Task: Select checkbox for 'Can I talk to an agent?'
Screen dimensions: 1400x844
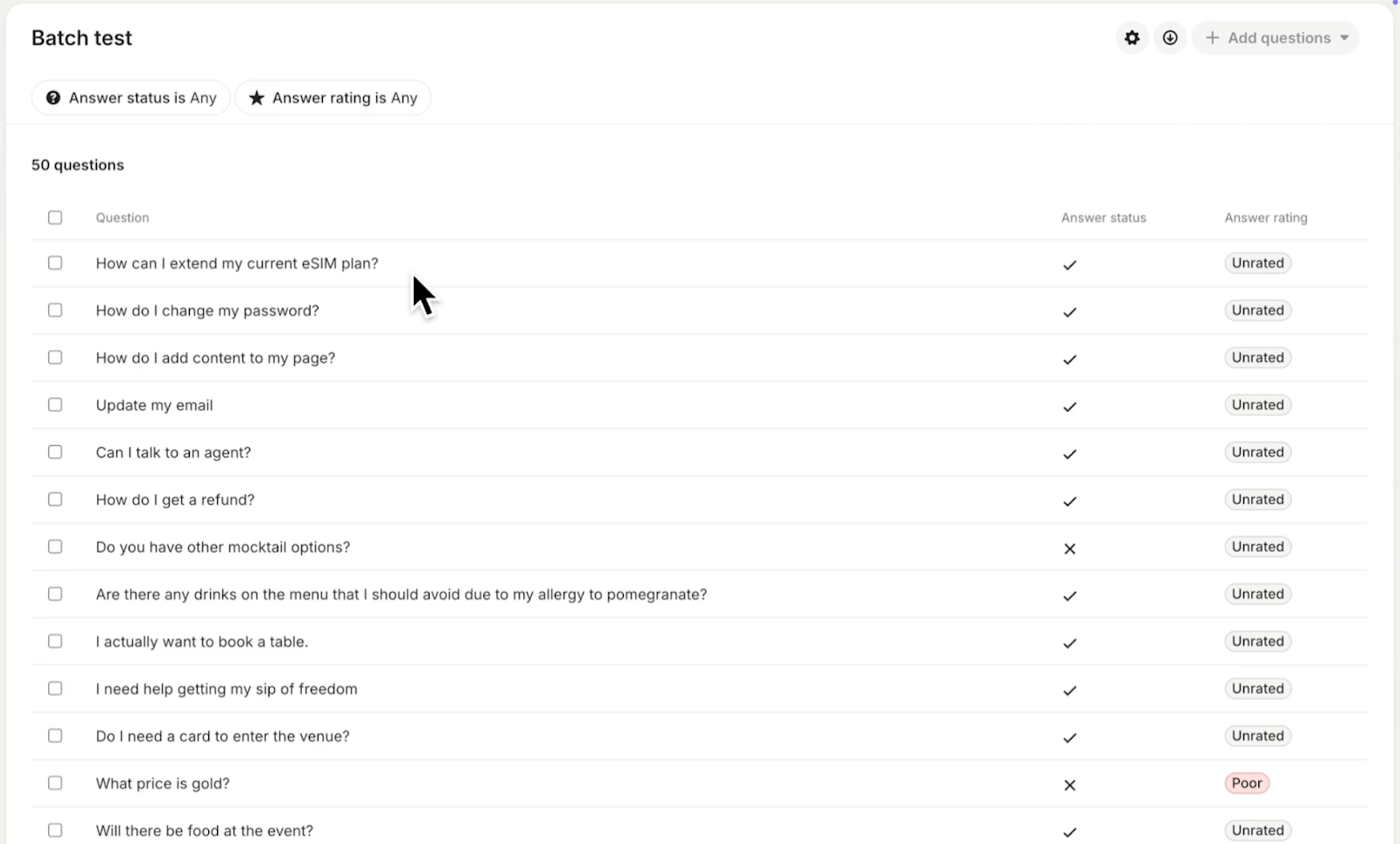Action: (x=55, y=452)
